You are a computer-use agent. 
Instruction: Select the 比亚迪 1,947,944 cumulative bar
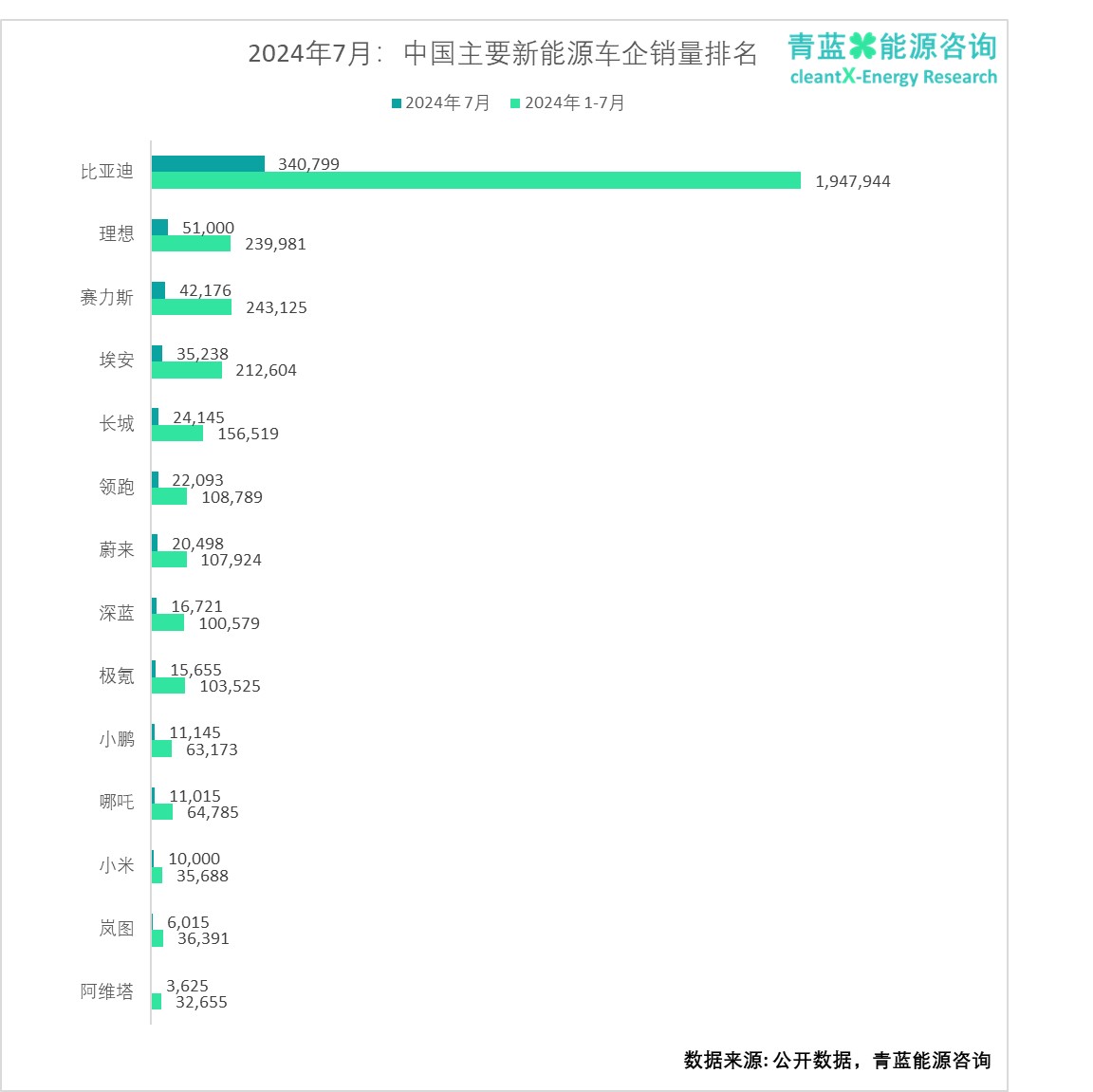[x=476, y=180]
